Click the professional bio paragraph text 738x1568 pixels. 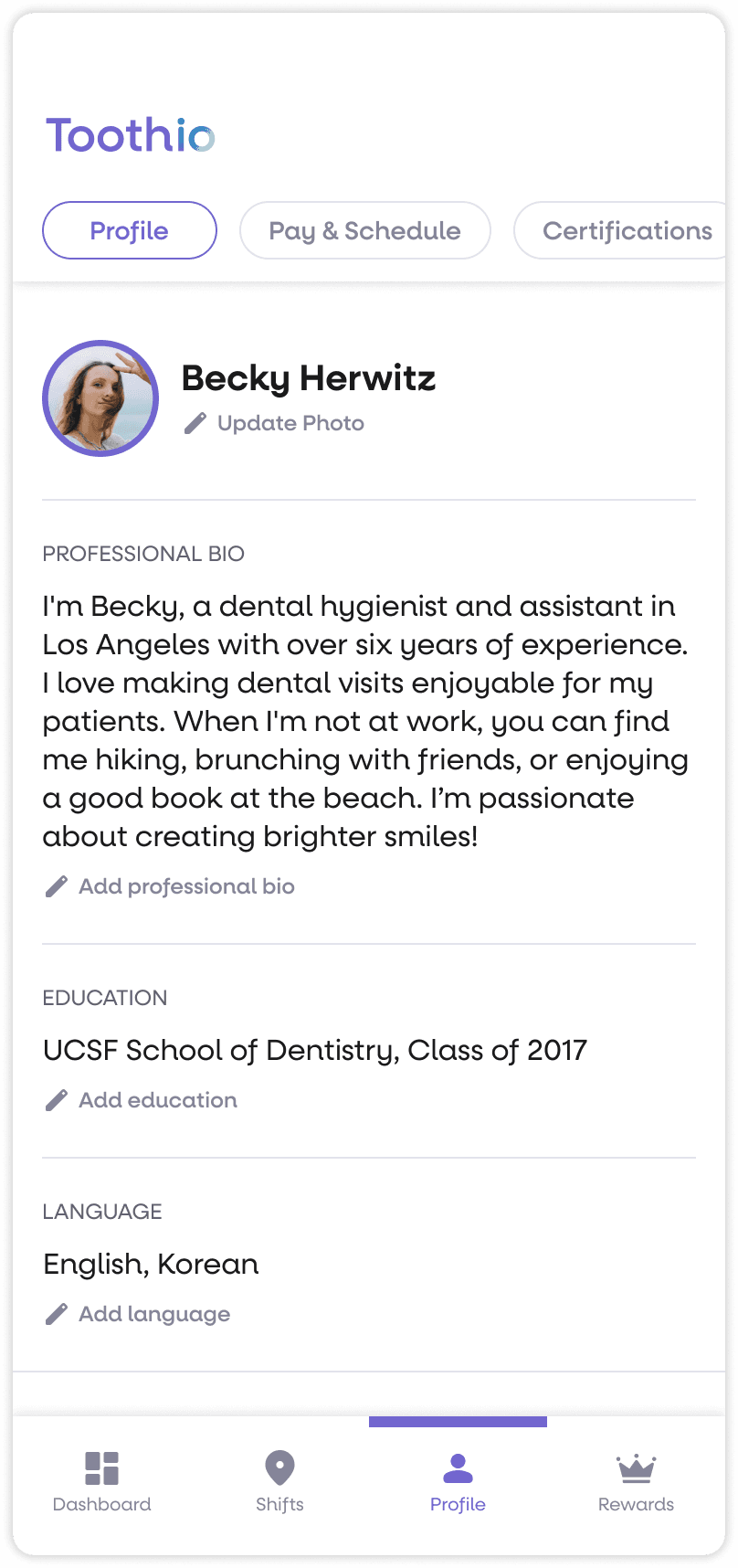tap(365, 721)
